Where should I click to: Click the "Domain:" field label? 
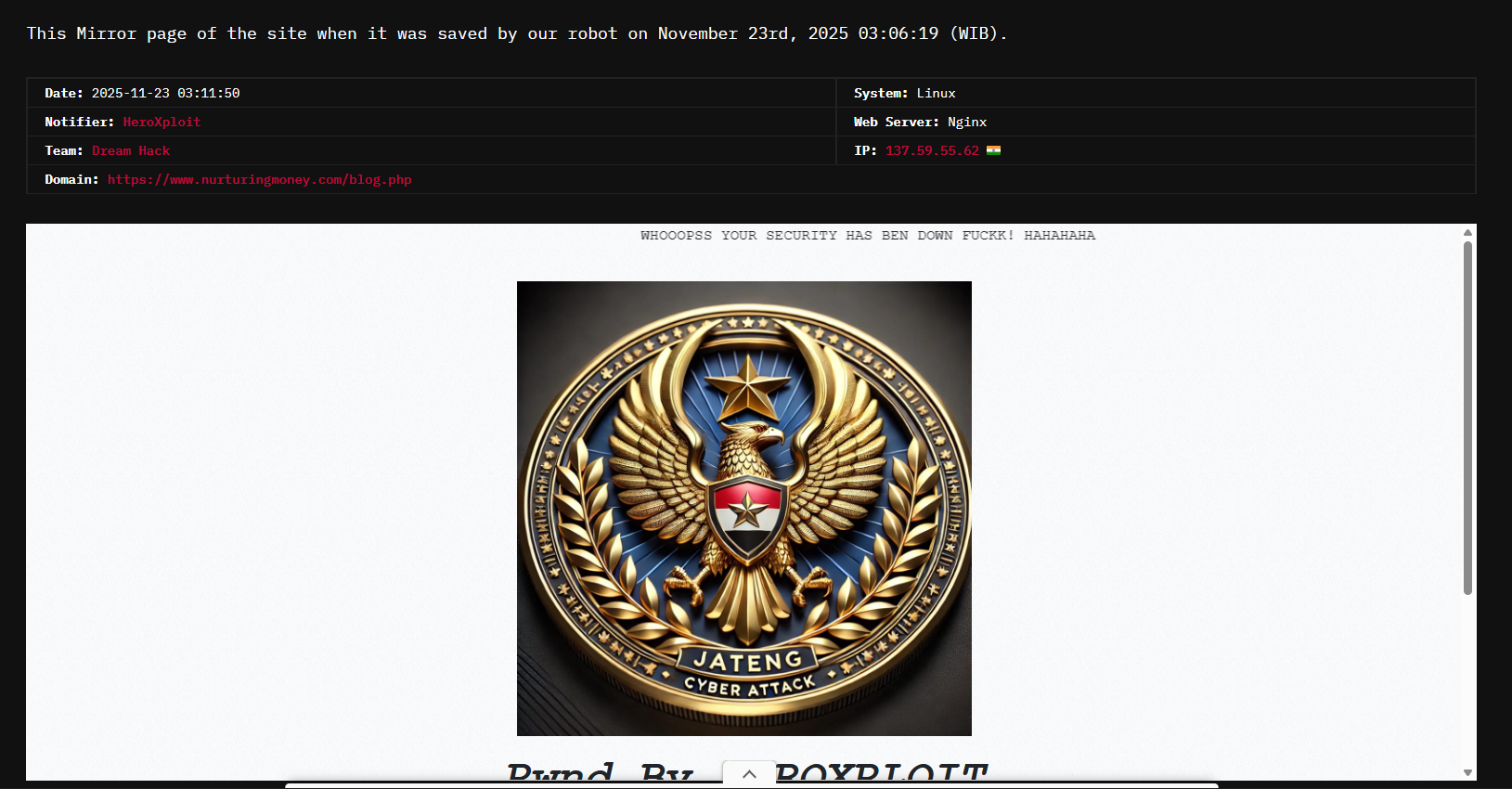click(x=71, y=179)
